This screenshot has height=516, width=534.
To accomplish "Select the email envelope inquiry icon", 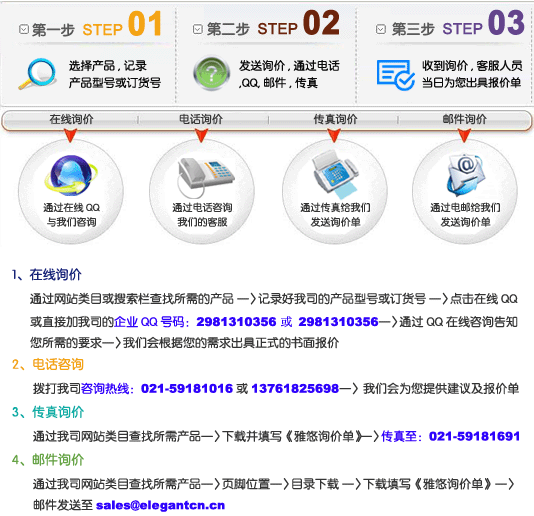I will pyautogui.click(x=466, y=174).
